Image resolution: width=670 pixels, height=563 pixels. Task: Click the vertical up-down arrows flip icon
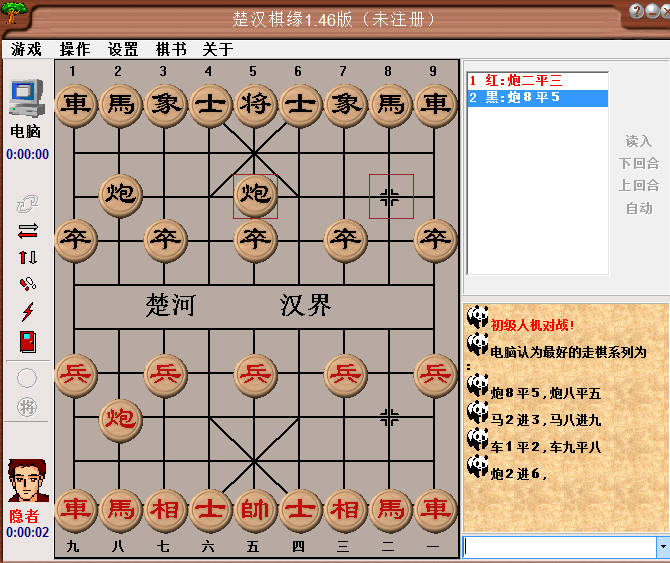(x=27, y=257)
